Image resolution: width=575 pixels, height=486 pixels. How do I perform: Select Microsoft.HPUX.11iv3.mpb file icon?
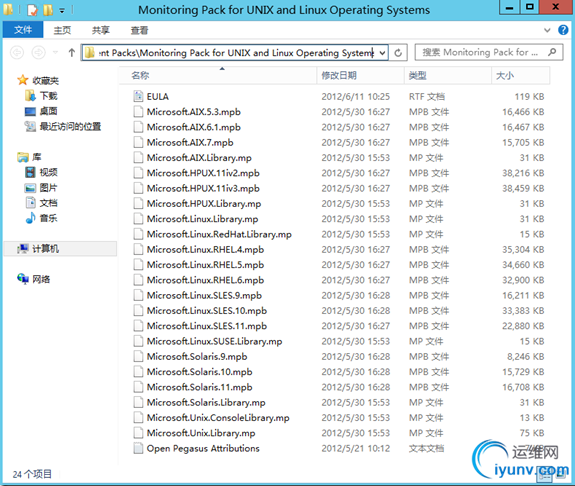(x=138, y=188)
